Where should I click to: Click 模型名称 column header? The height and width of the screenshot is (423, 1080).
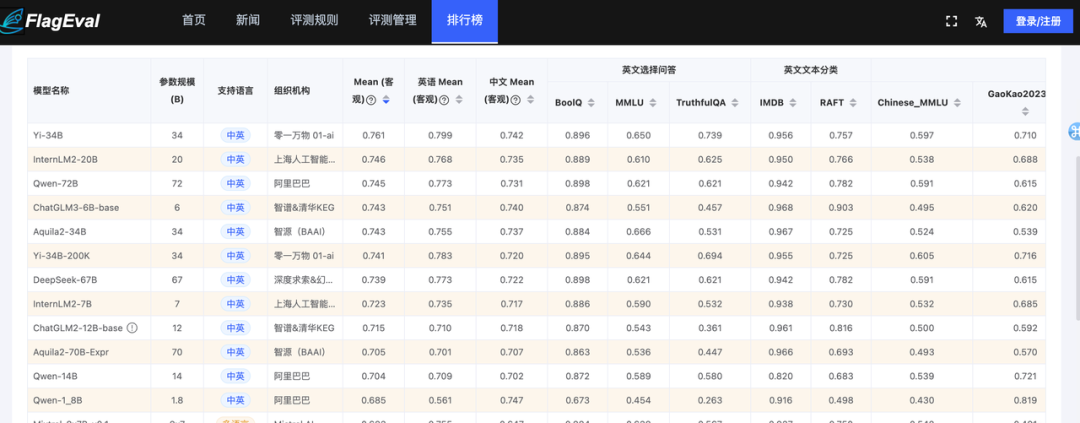pyautogui.click(x=51, y=90)
